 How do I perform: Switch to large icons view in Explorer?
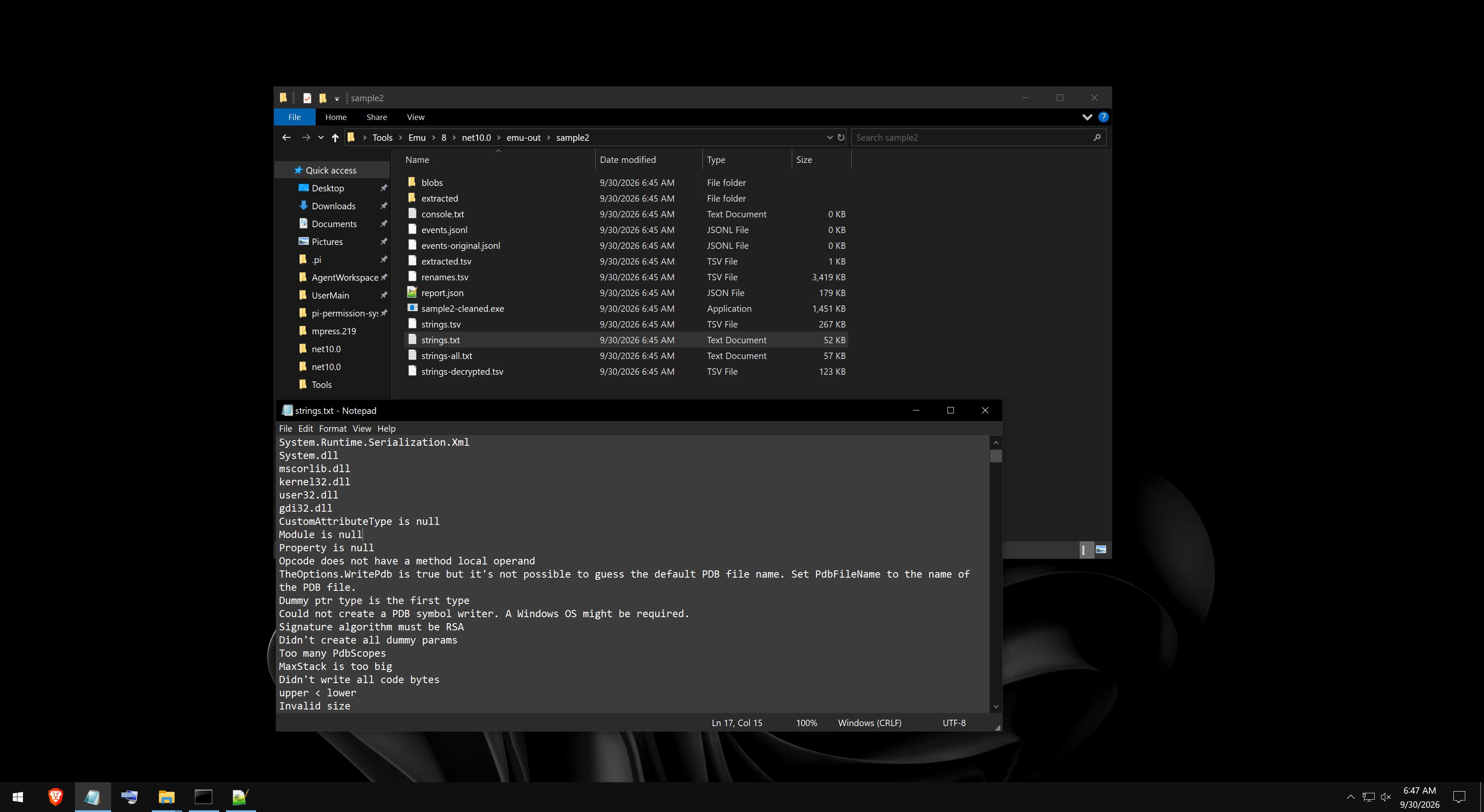tap(1101, 550)
